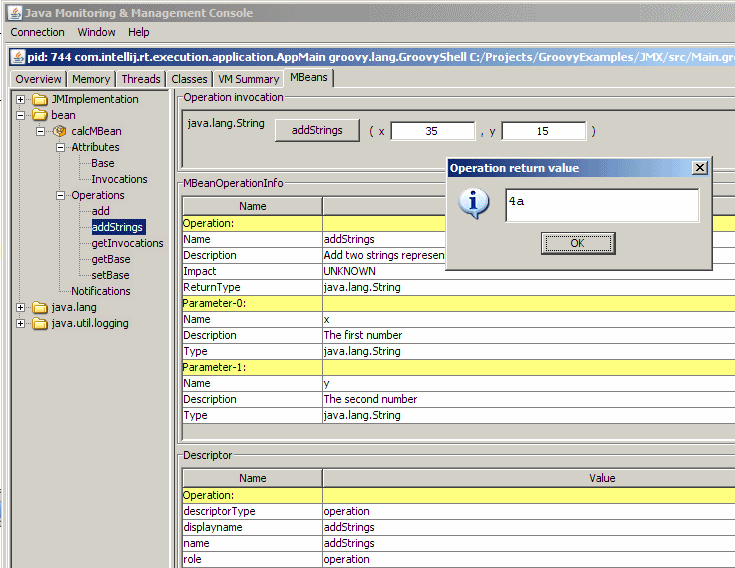The image size is (735, 568).
Task: Click the calcMBean bean icon
Action: tap(60, 131)
